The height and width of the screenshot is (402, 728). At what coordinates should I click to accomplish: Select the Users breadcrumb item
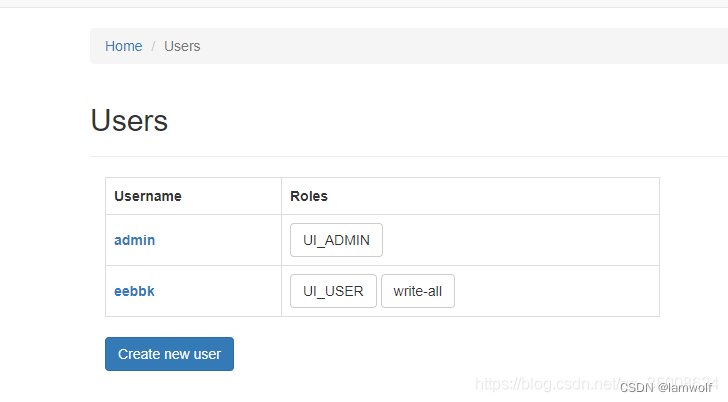coord(182,46)
